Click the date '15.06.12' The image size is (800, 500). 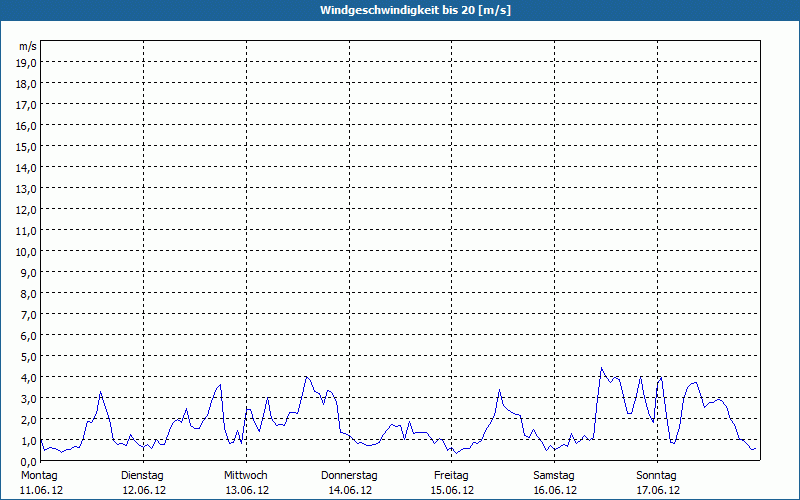click(452, 490)
